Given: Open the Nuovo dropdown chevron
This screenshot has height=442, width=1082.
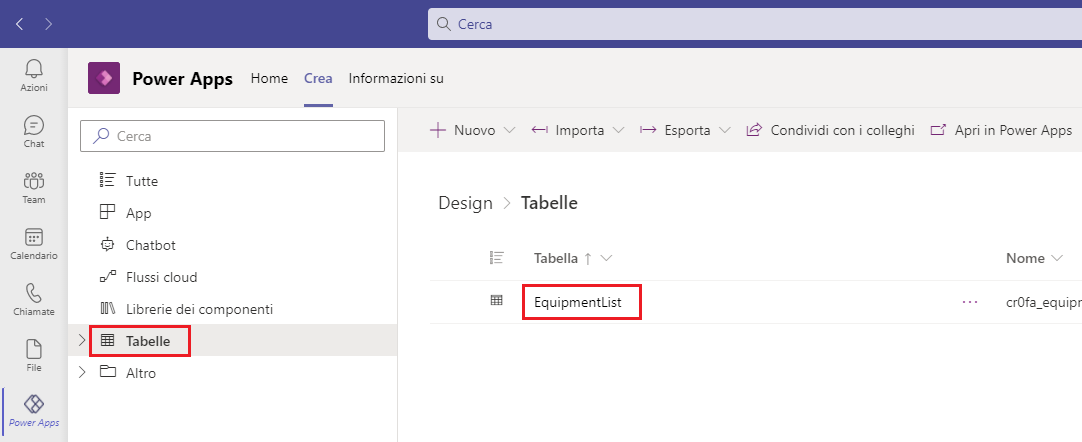Looking at the screenshot, I should tap(509, 130).
